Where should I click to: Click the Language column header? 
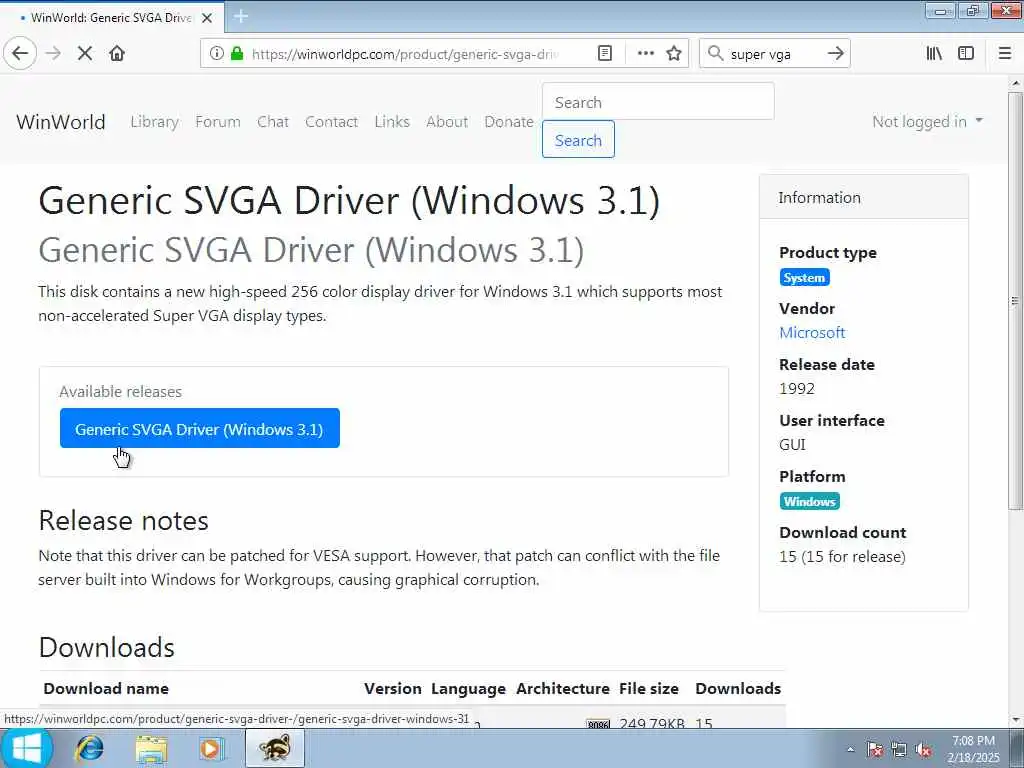[468, 688]
